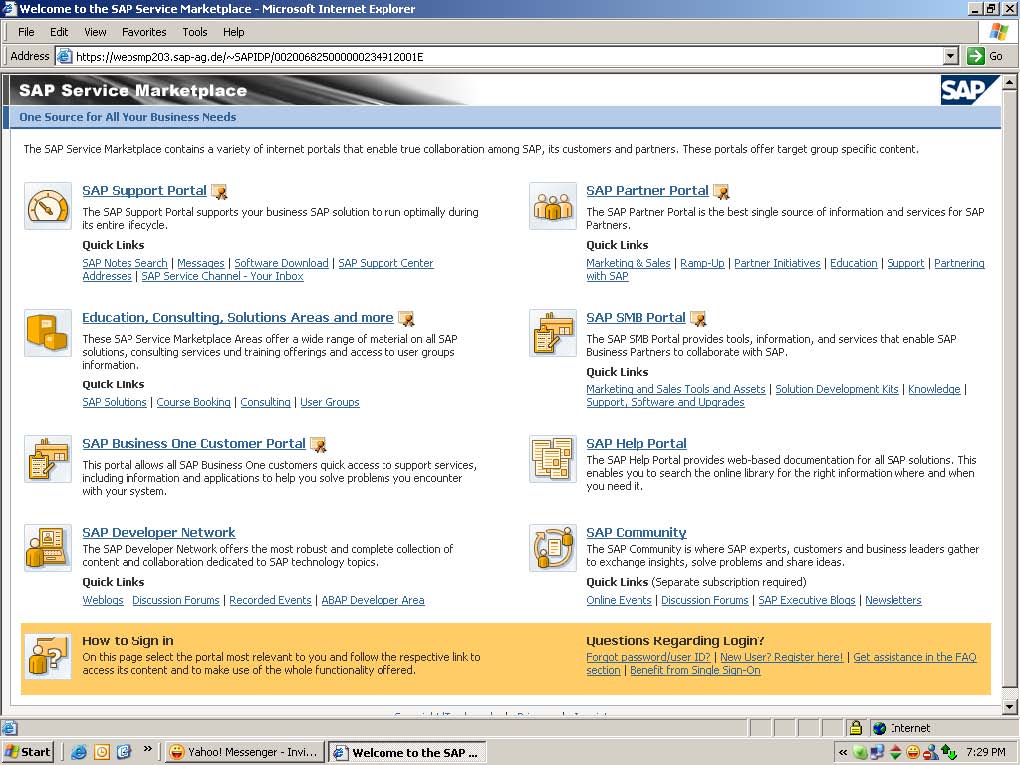The image size is (1020, 765).
Task: Click the SAP Help Portal documents icon
Action: point(553,459)
